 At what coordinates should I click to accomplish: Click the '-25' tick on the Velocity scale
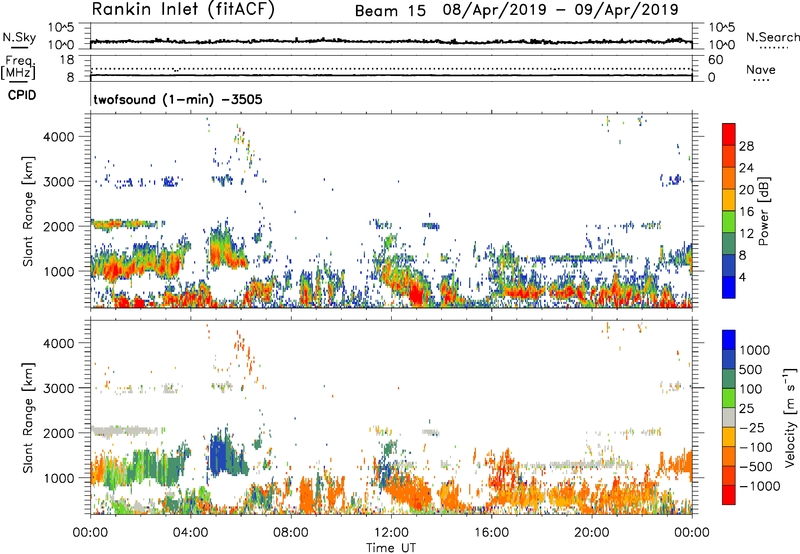click(x=752, y=427)
